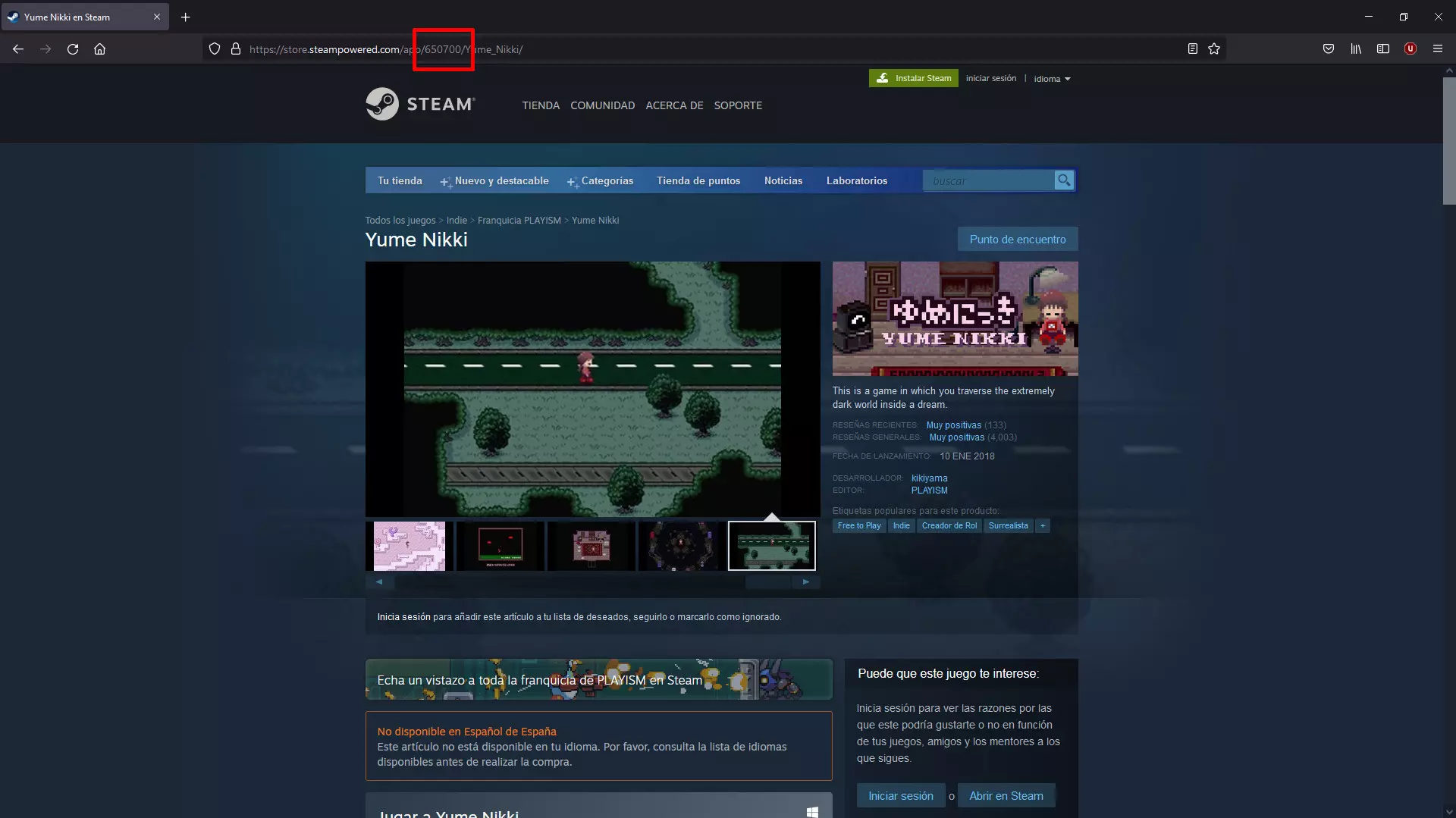Expand the Categorías menu
The height and width of the screenshot is (818, 1456).
600,180
